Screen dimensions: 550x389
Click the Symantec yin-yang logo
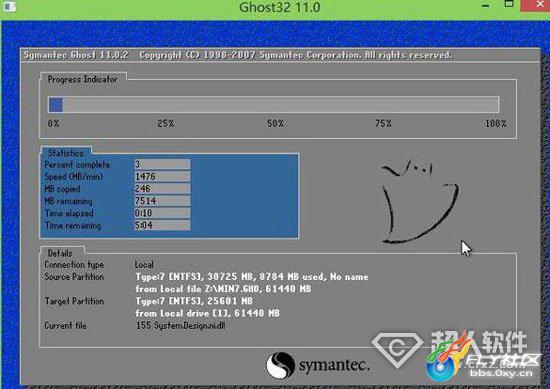[280, 365]
